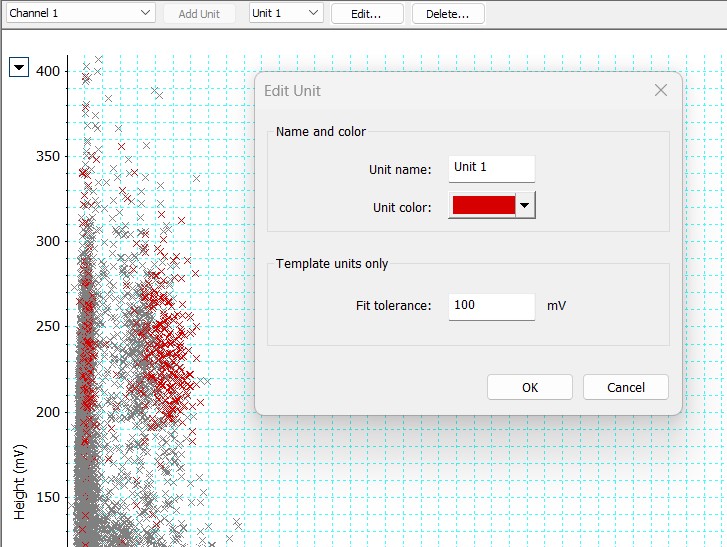Click the 400 tick on the Y axis
This screenshot has width=727, height=547.
(45, 71)
